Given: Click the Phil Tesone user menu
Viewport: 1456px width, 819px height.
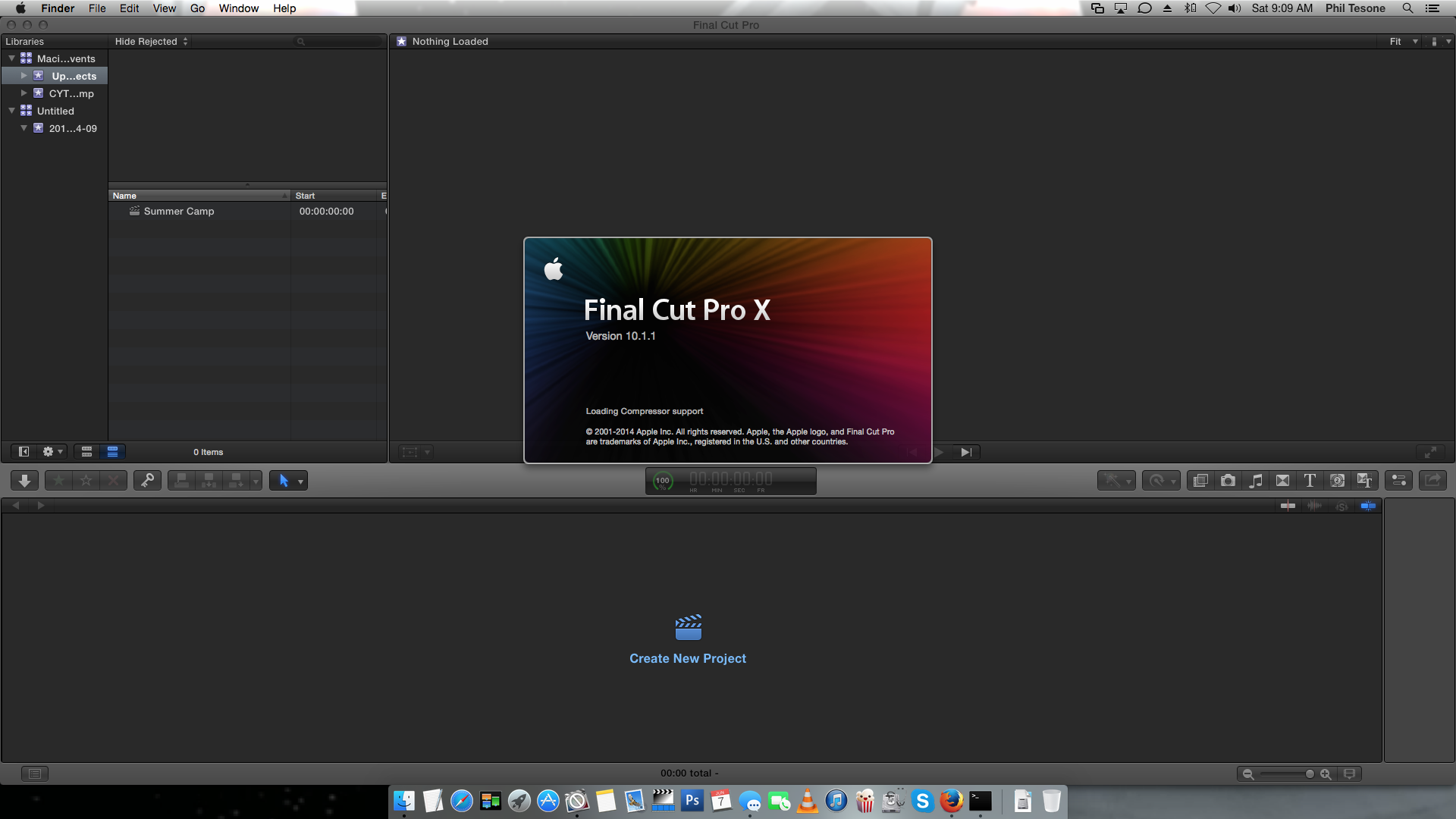Looking at the screenshot, I should pyautogui.click(x=1355, y=8).
